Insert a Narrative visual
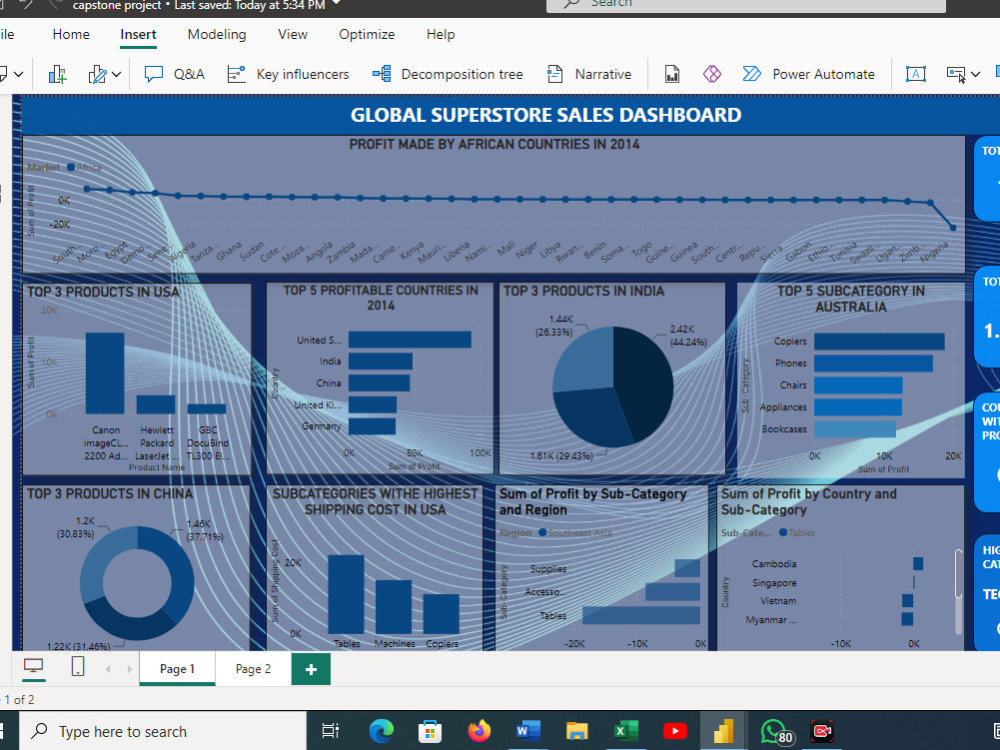 point(589,73)
